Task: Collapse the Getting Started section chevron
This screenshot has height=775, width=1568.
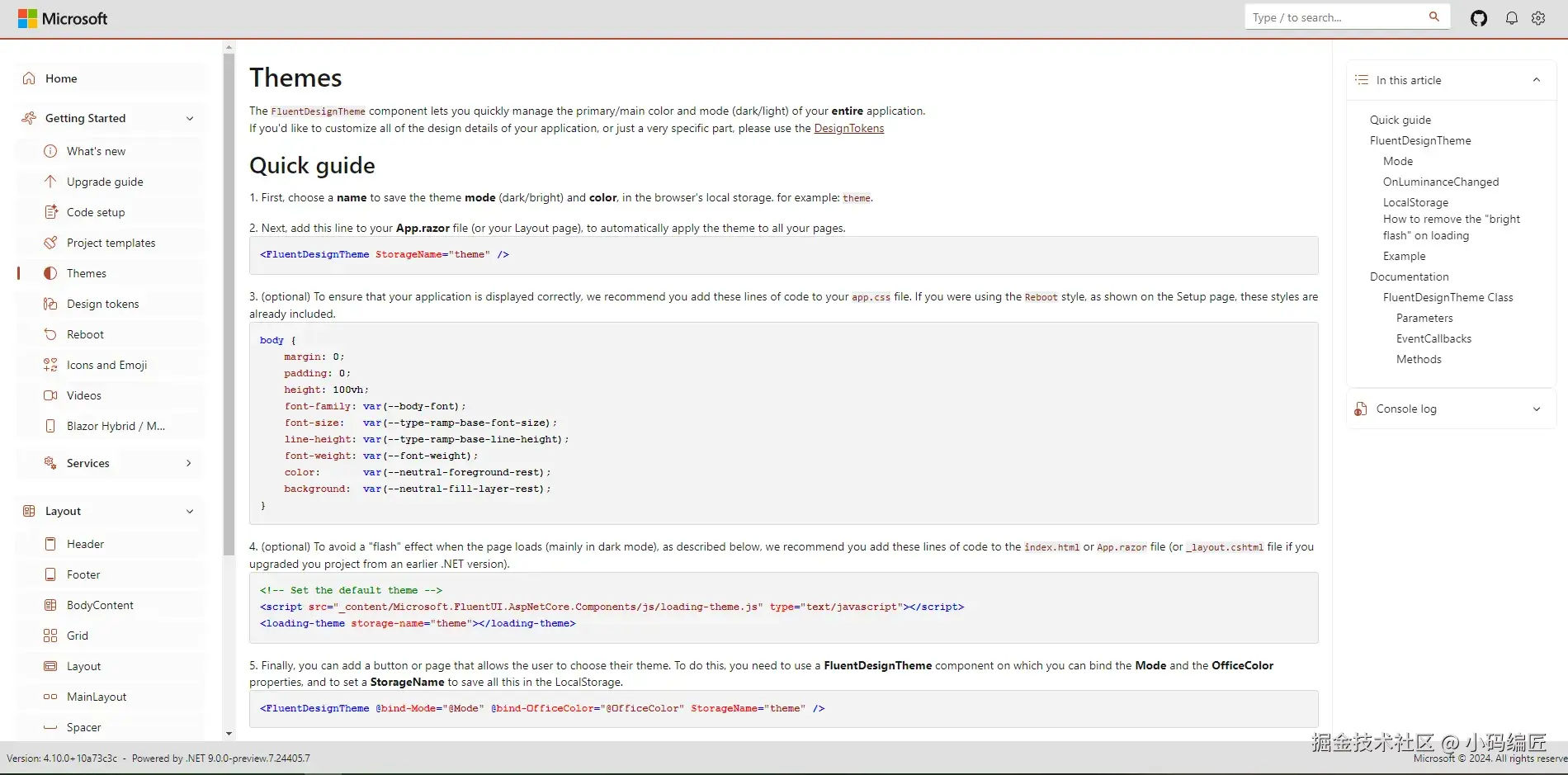Action: coord(190,118)
